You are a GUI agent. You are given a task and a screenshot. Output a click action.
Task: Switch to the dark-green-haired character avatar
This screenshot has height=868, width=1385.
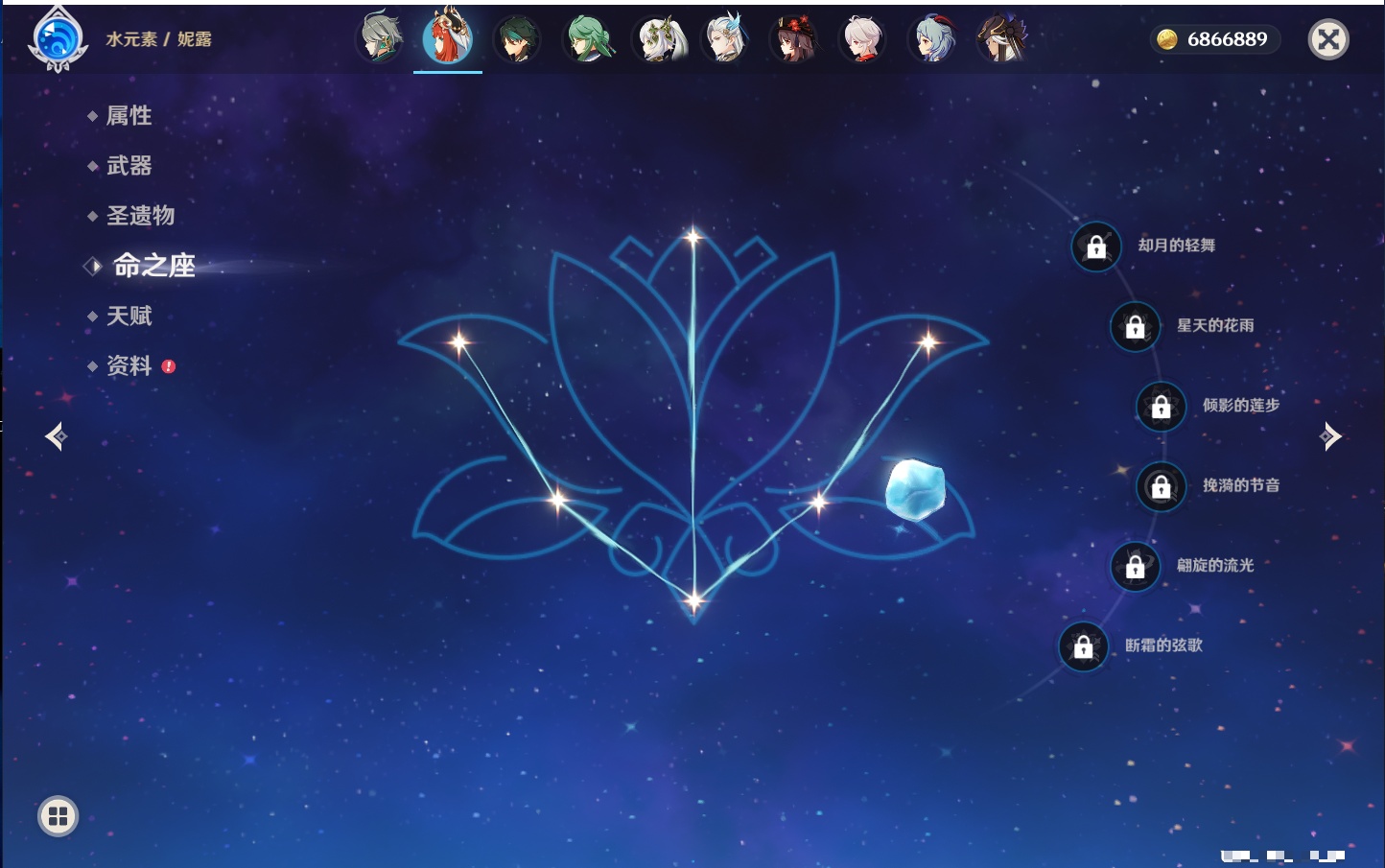pos(517,39)
